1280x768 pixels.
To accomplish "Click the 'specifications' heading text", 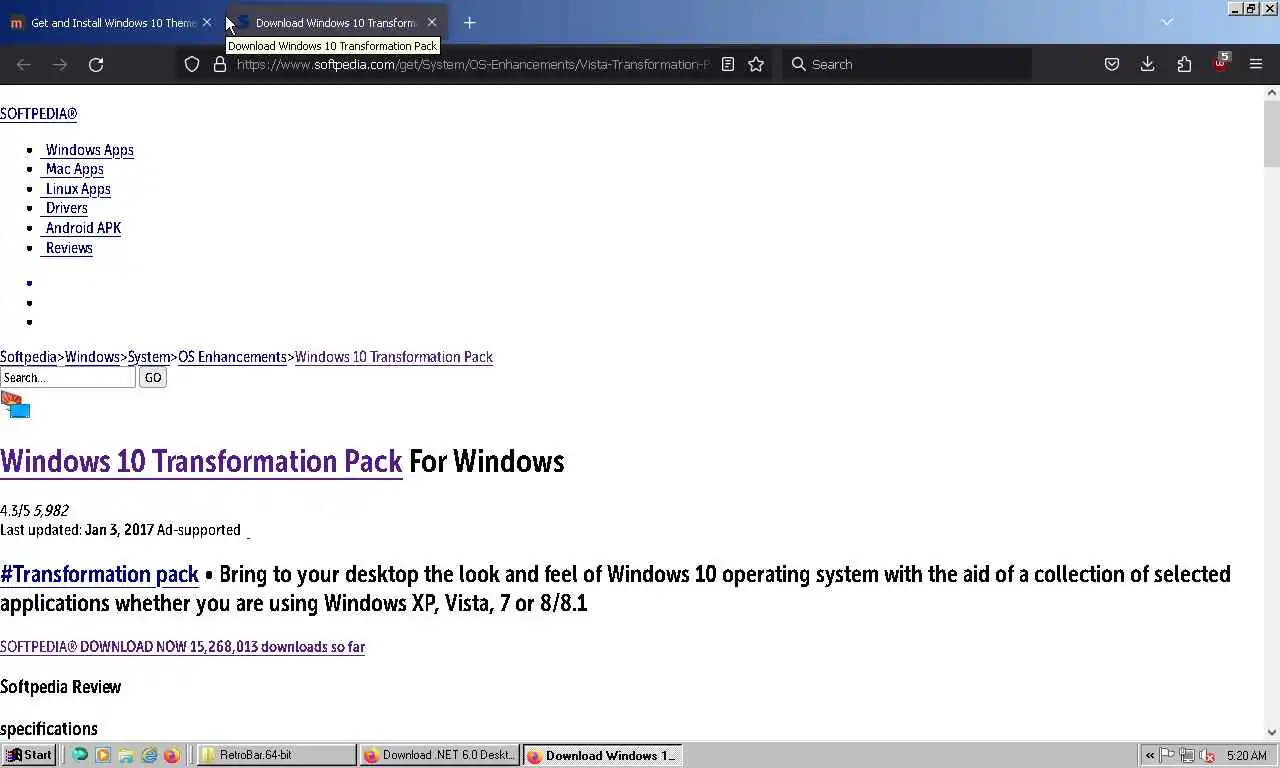I will tap(49, 729).
